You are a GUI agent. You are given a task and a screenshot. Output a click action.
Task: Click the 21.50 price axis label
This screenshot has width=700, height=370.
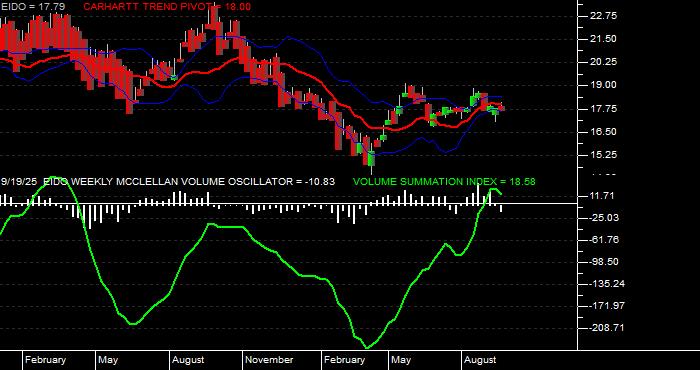603,39
